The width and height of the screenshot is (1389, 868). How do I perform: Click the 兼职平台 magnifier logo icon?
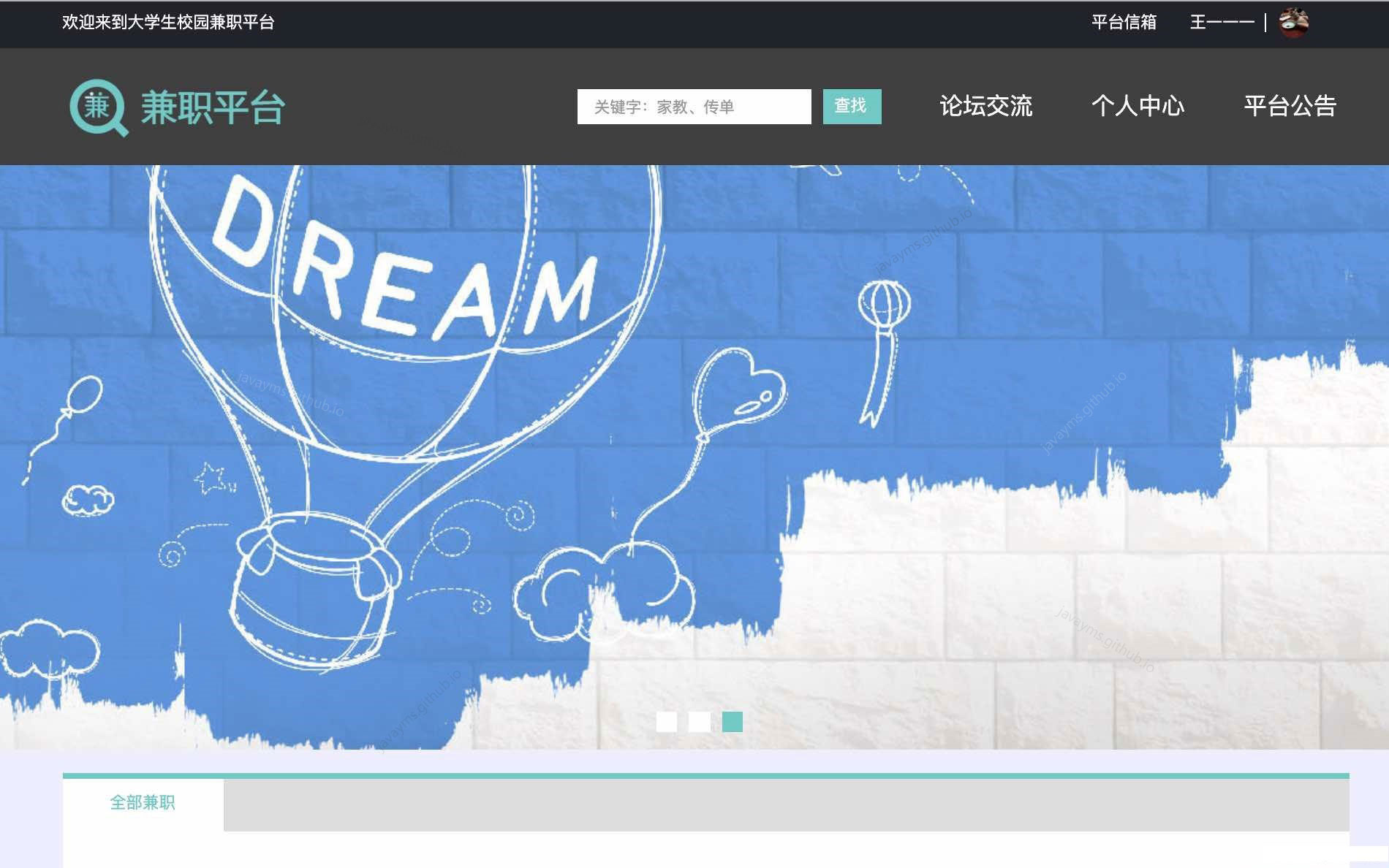(99, 107)
